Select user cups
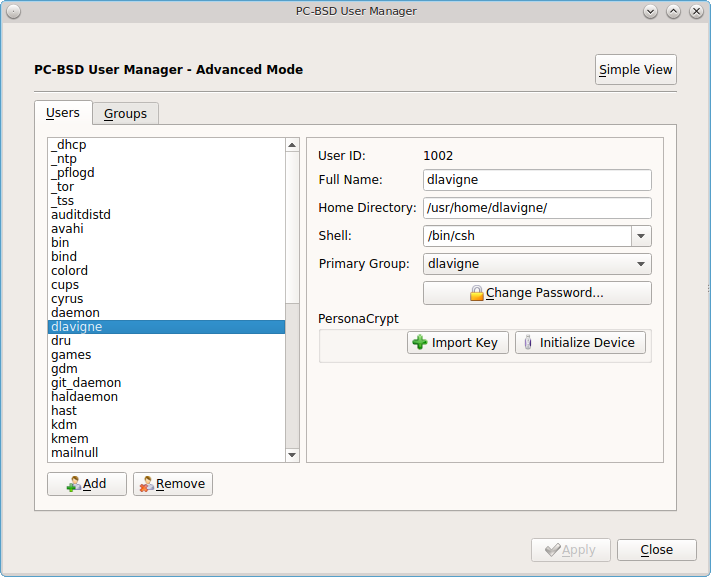 tap(166, 285)
